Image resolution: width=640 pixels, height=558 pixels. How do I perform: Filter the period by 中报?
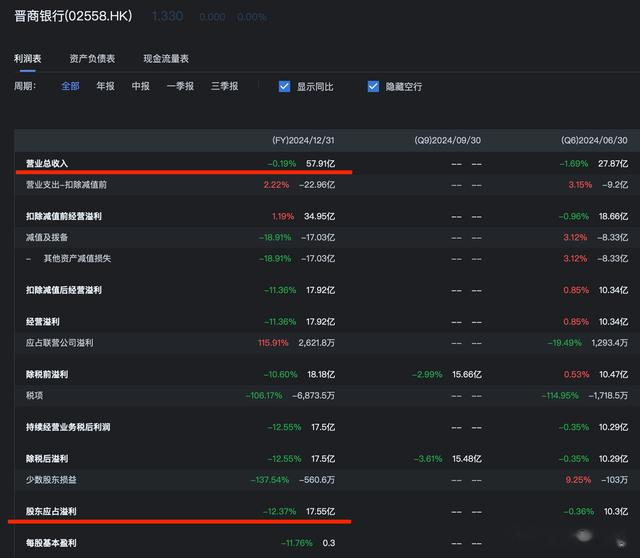pyautogui.click(x=140, y=86)
